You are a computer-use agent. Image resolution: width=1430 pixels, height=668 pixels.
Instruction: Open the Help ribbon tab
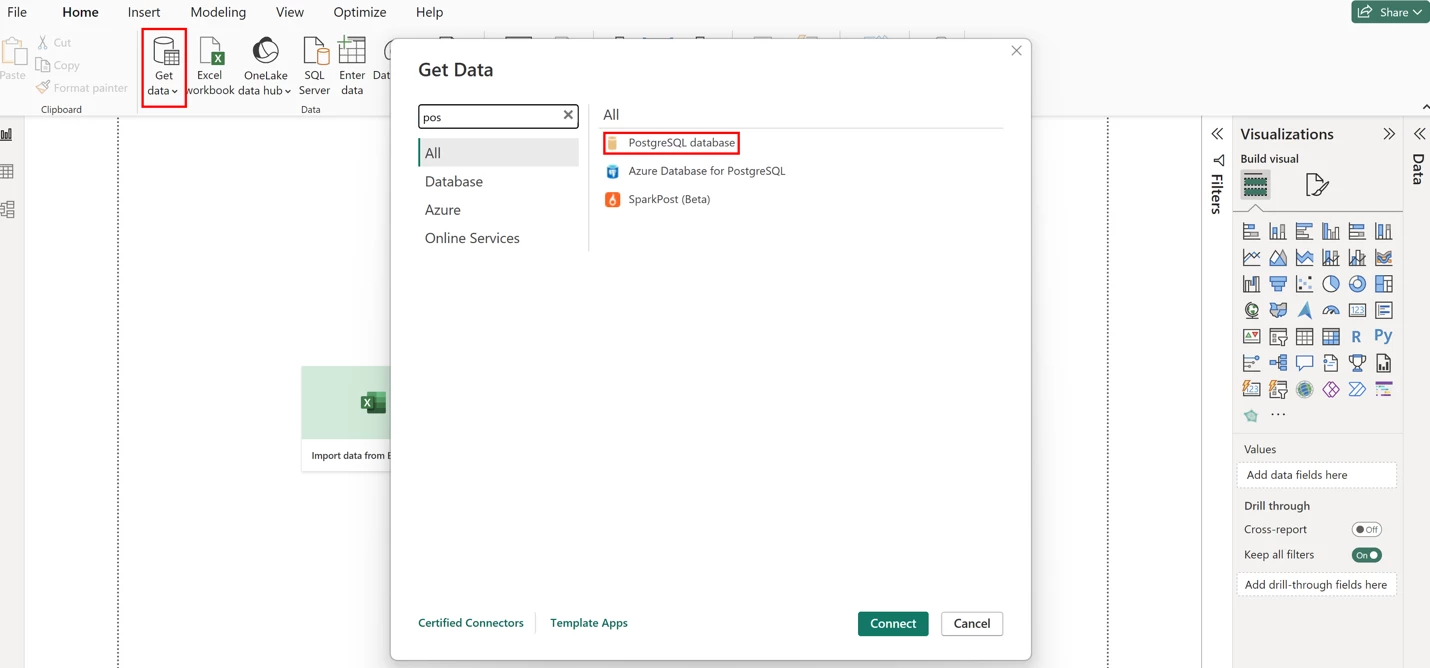tap(429, 12)
